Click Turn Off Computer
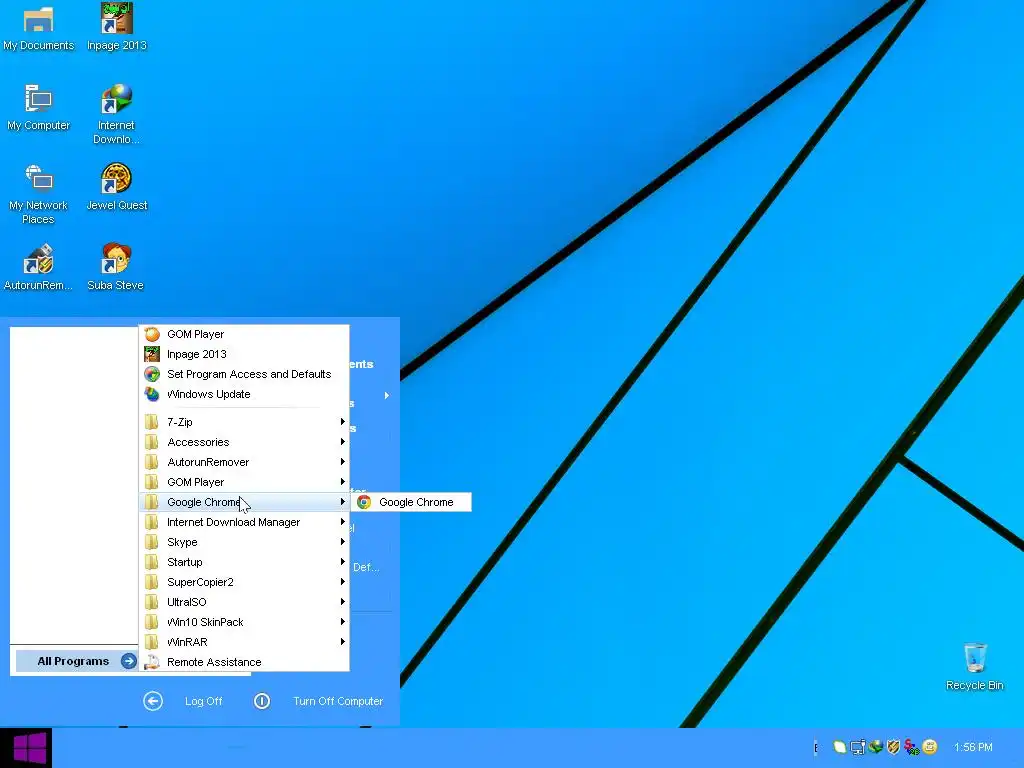The height and width of the screenshot is (768, 1024). [x=318, y=701]
